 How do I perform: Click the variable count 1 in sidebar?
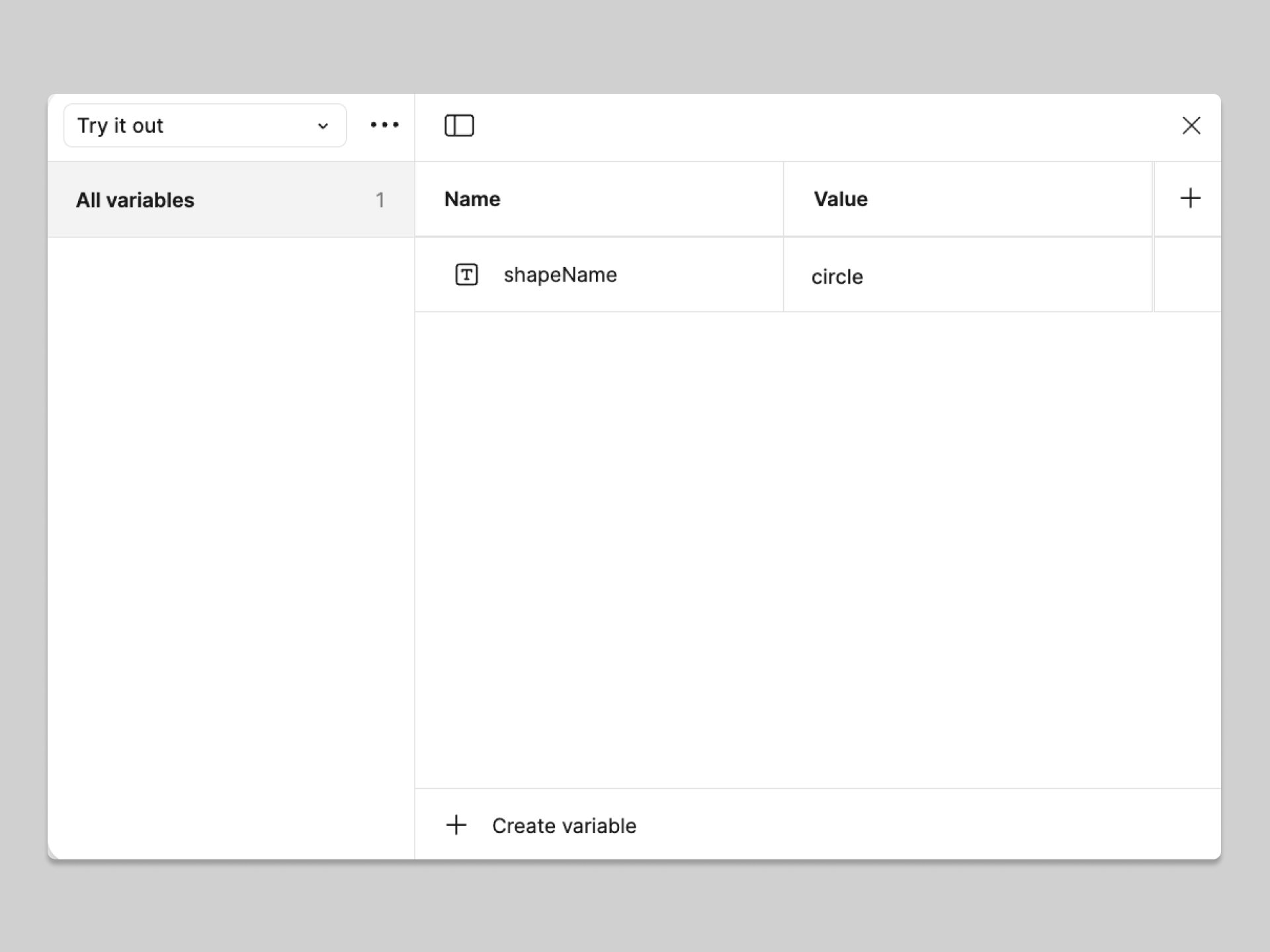pos(380,200)
